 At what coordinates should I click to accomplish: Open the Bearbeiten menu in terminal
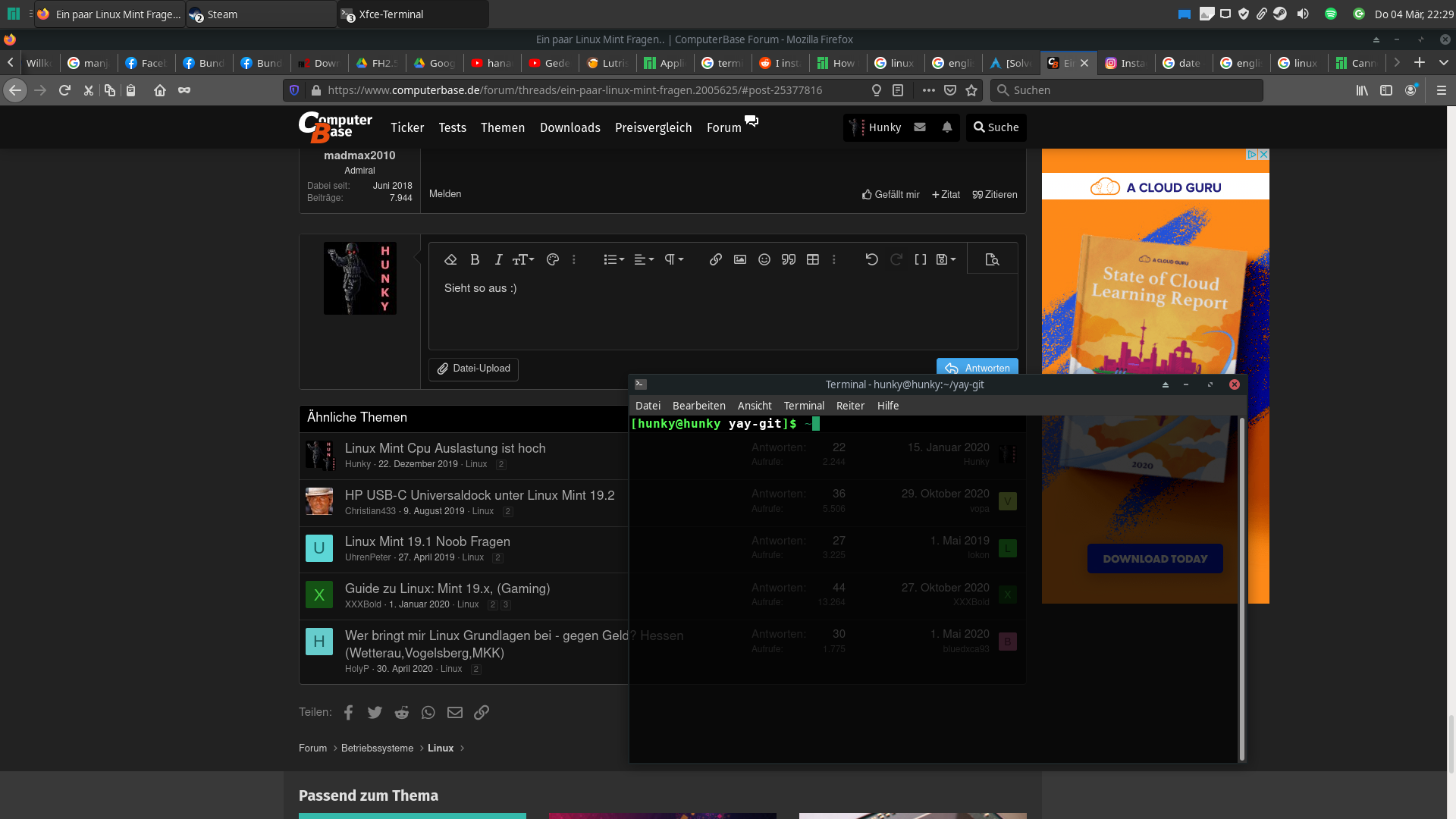(698, 406)
